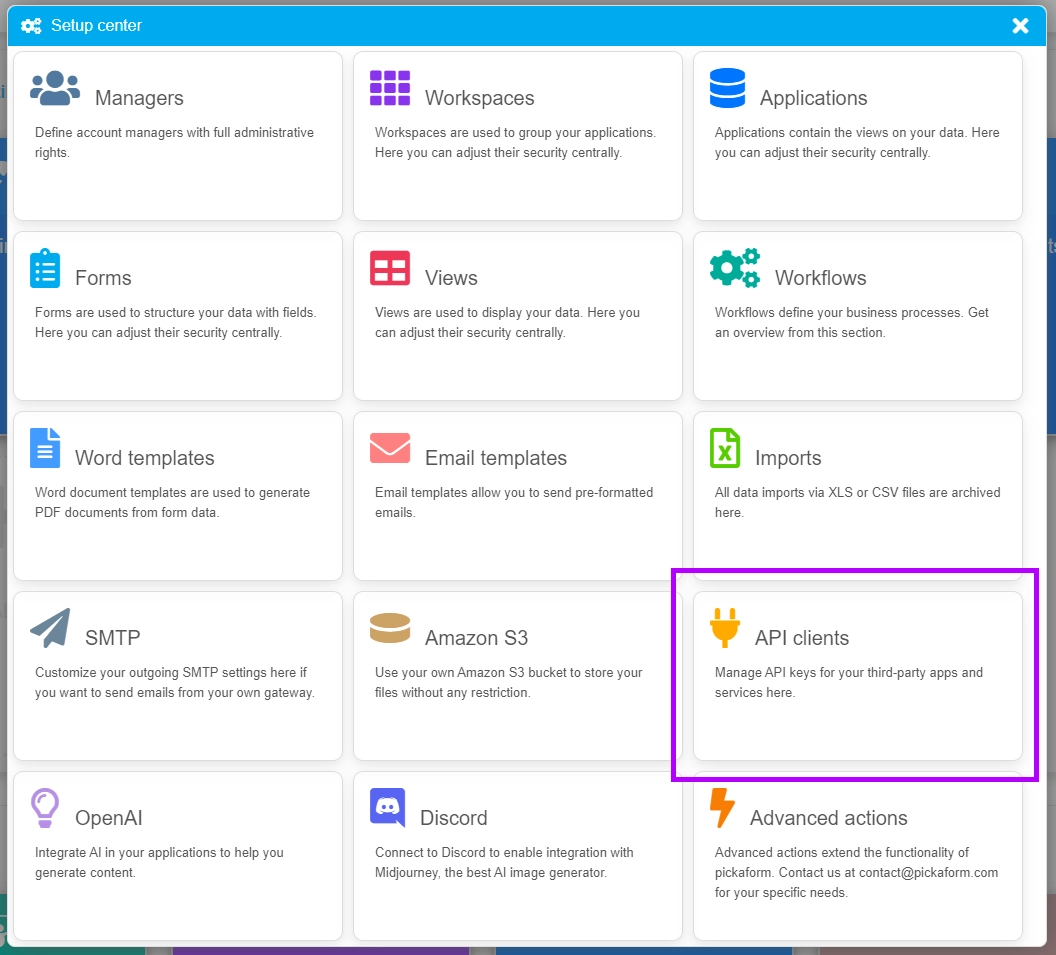Click the Managers people icon
Screen dimensions: 1056x955
pos(55,89)
